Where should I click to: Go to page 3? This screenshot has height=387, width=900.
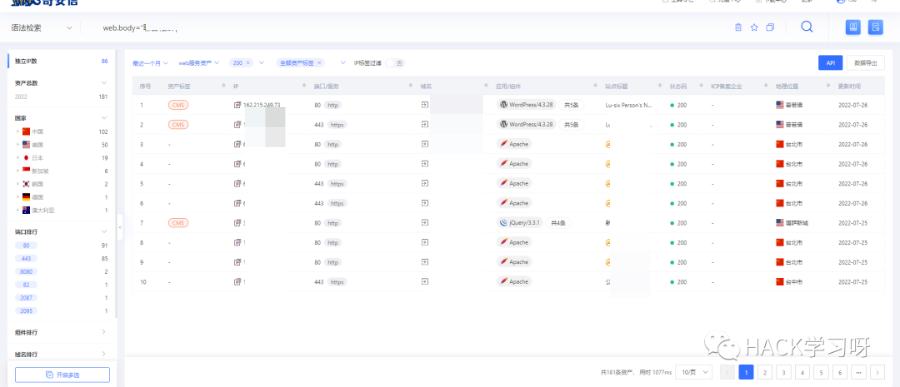[x=783, y=372]
